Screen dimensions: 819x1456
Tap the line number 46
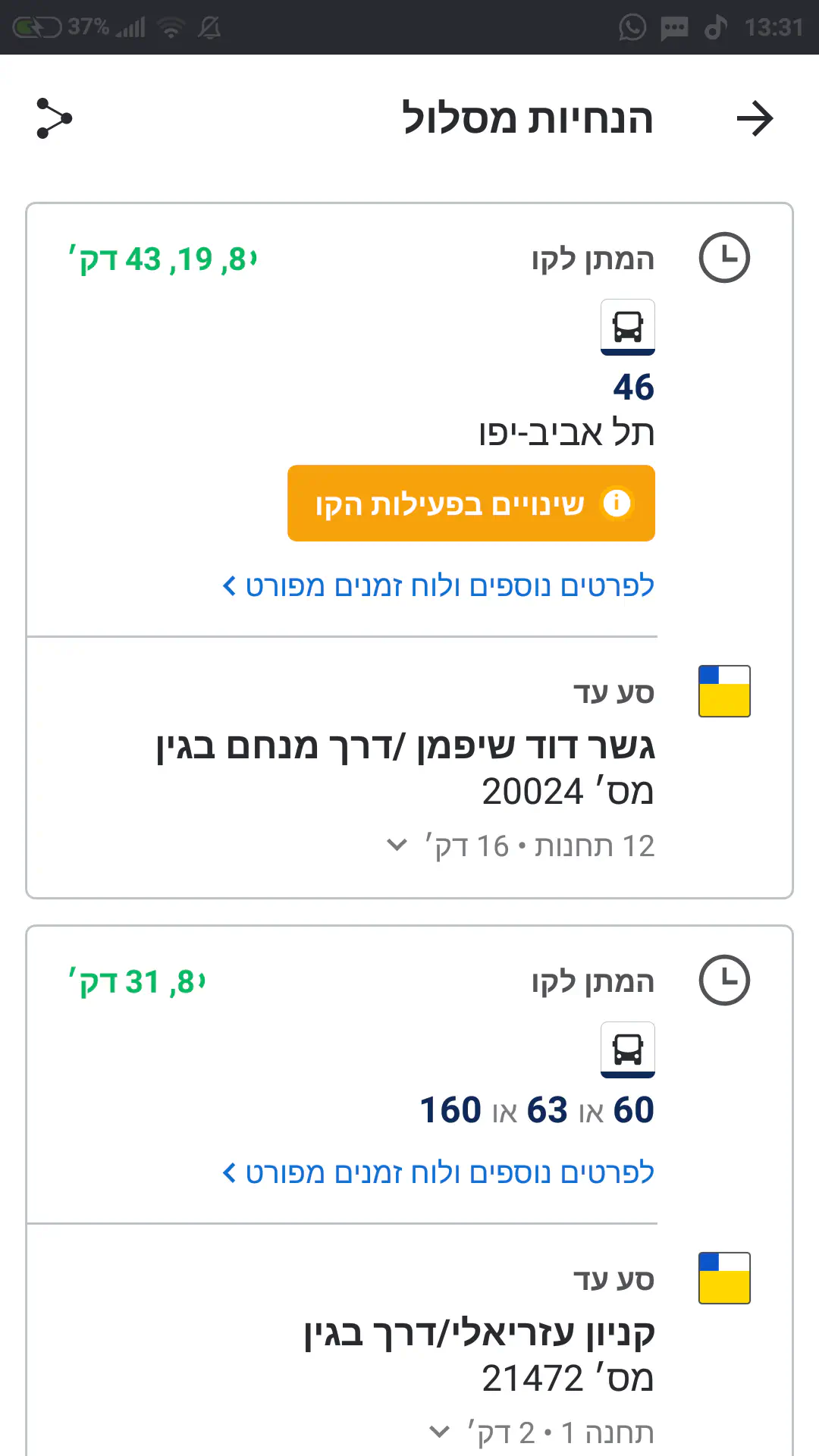633,387
